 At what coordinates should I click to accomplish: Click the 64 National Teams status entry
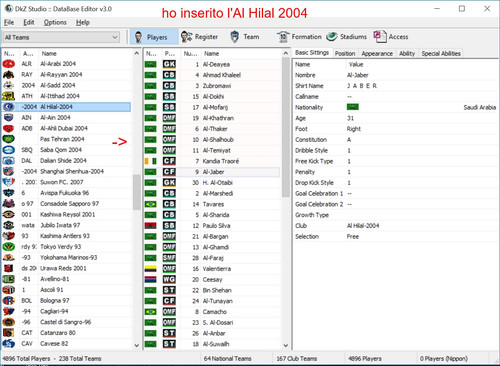[228, 359]
